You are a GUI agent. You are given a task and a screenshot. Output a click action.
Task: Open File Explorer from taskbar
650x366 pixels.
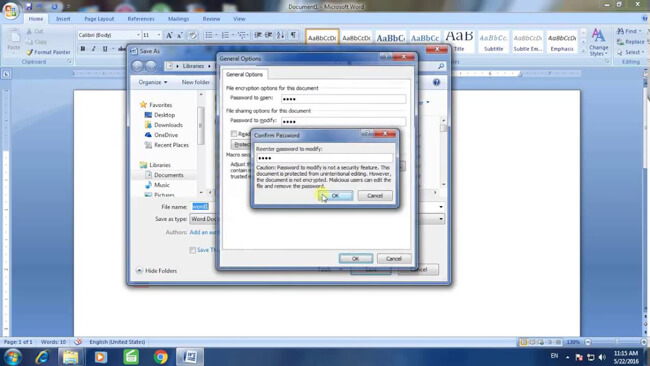[x=70, y=357]
